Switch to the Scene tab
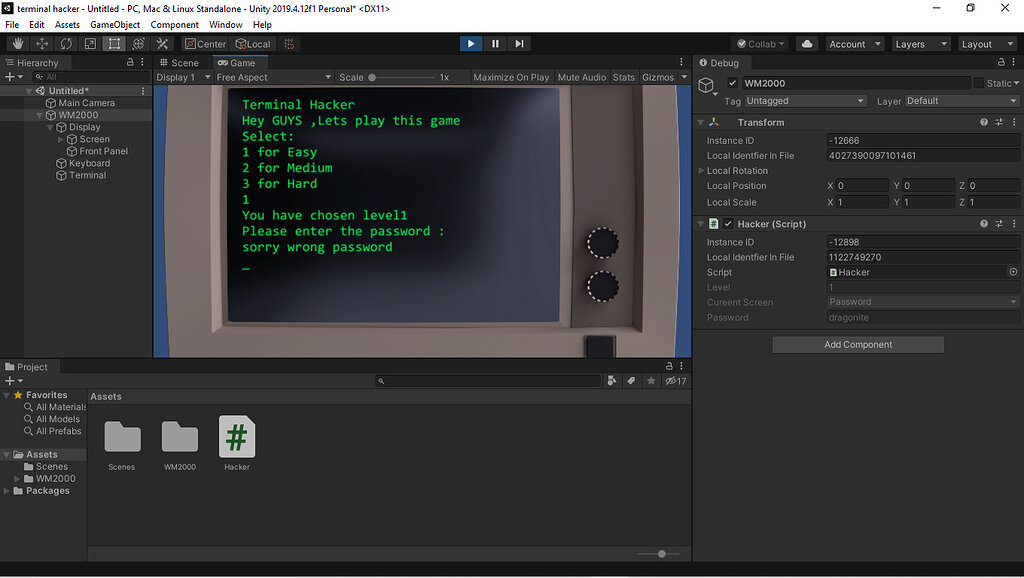Image resolution: width=1024 pixels, height=578 pixels. (x=180, y=62)
